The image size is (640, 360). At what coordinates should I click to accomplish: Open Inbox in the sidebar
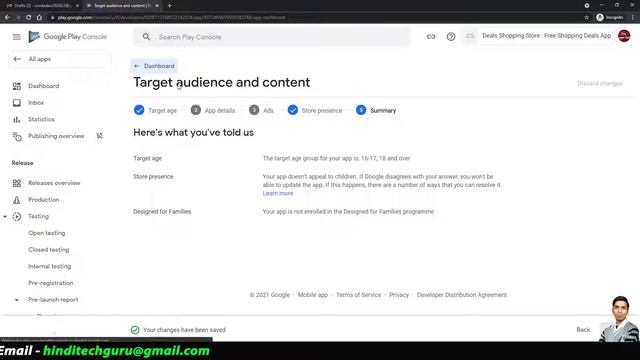[36, 103]
